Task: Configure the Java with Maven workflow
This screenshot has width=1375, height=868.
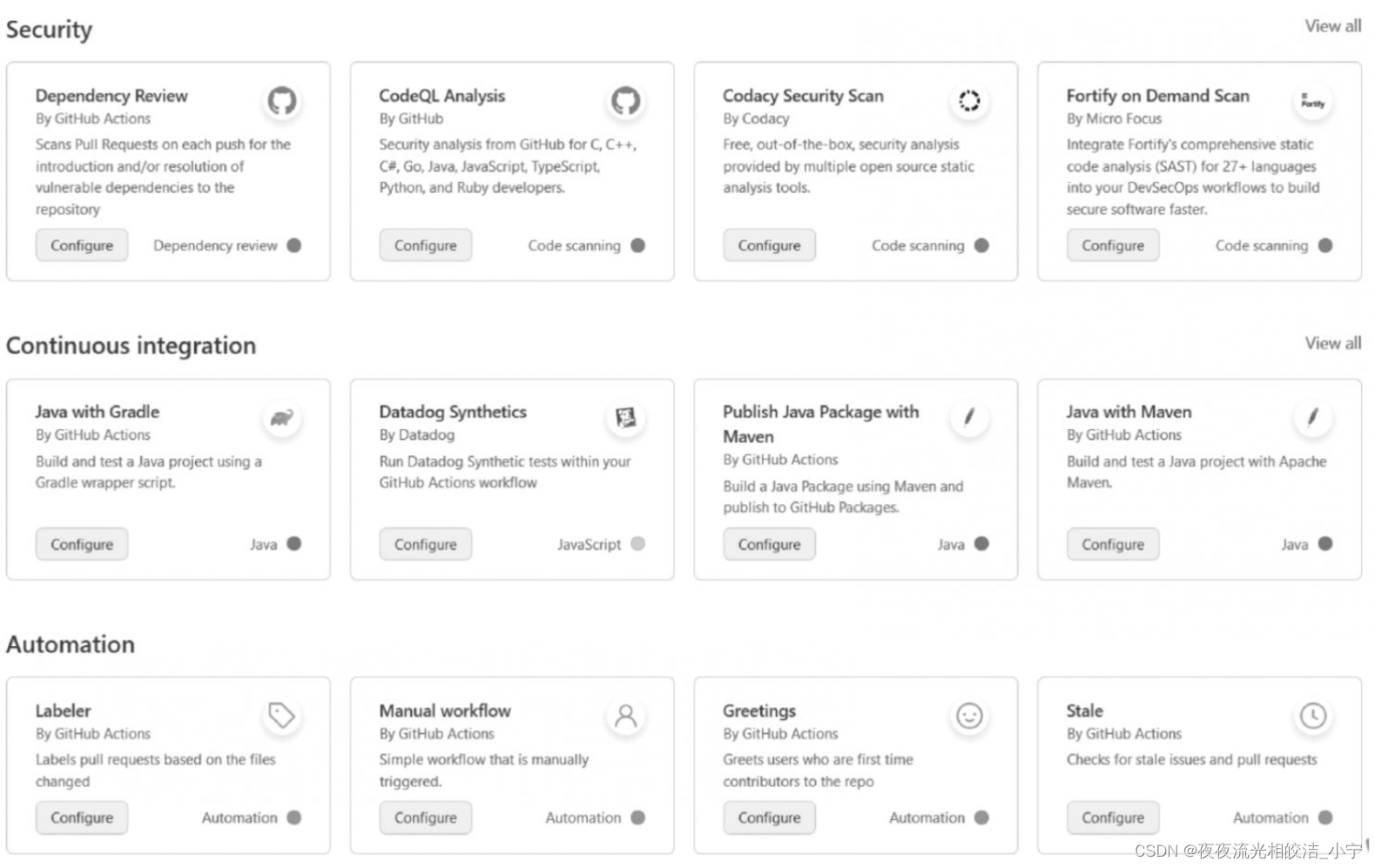Action: pyautogui.click(x=1113, y=544)
